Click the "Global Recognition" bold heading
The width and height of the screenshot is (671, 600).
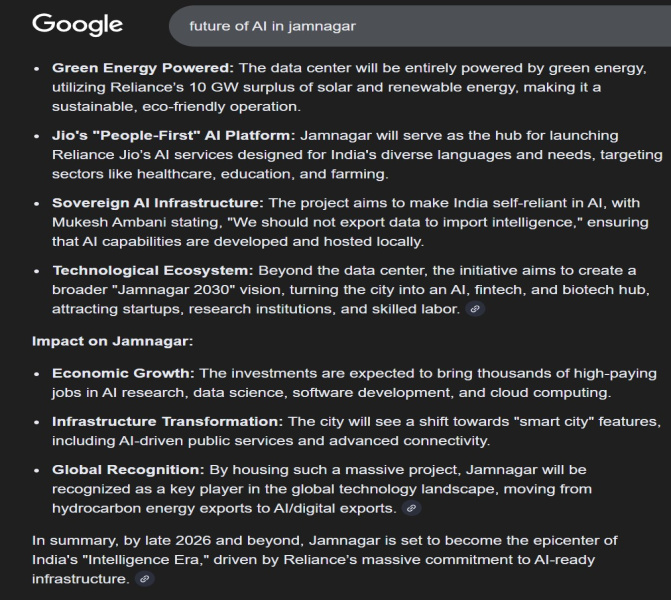click(x=126, y=469)
